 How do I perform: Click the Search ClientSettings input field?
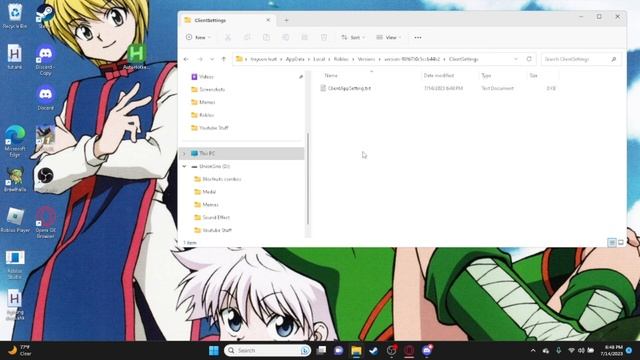point(581,59)
